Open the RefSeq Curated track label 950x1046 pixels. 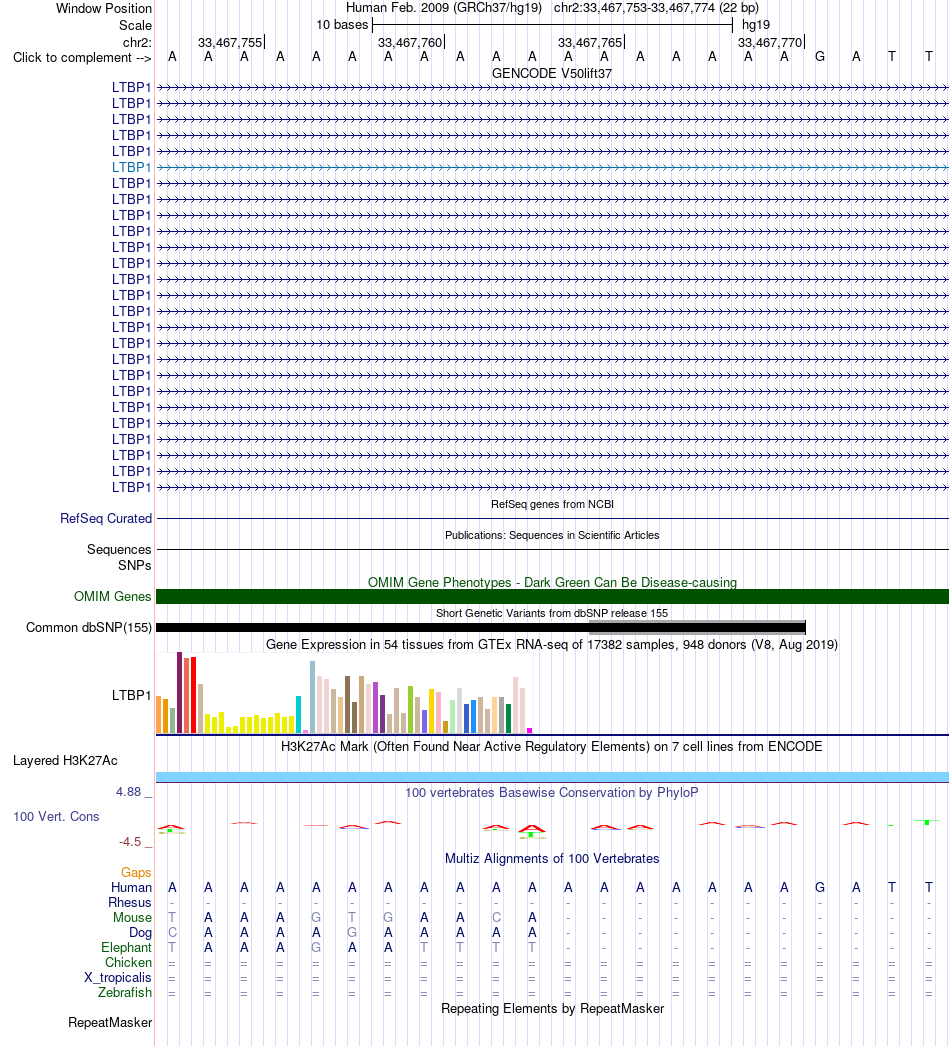[x=106, y=518]
